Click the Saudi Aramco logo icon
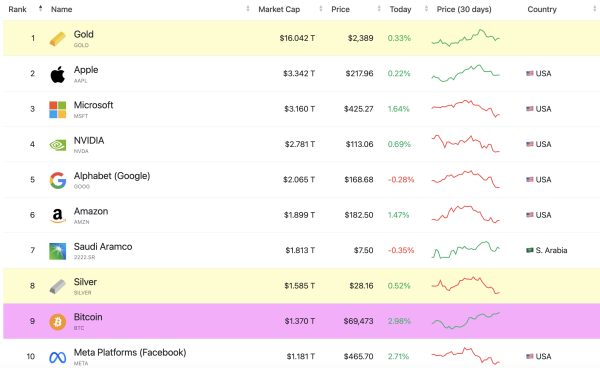The width and height of the screenshot is (600, 368). click(x=57, y=251)
